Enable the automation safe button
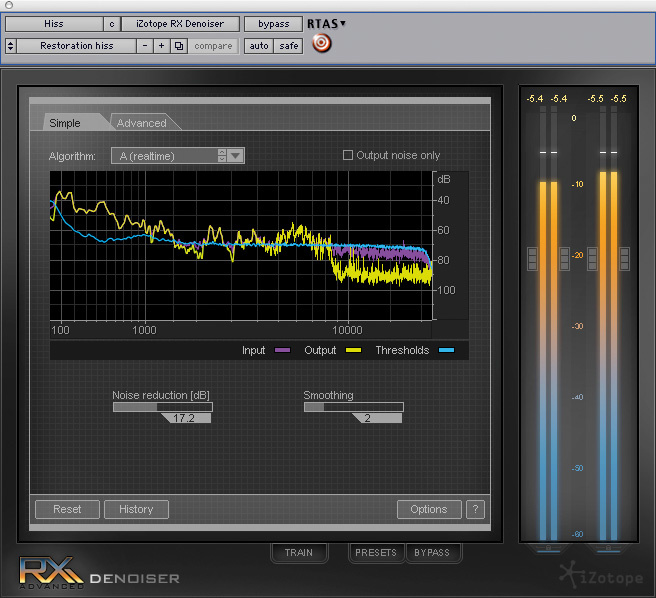This screenshot has height=598, width=656. (x=289, y=46)
